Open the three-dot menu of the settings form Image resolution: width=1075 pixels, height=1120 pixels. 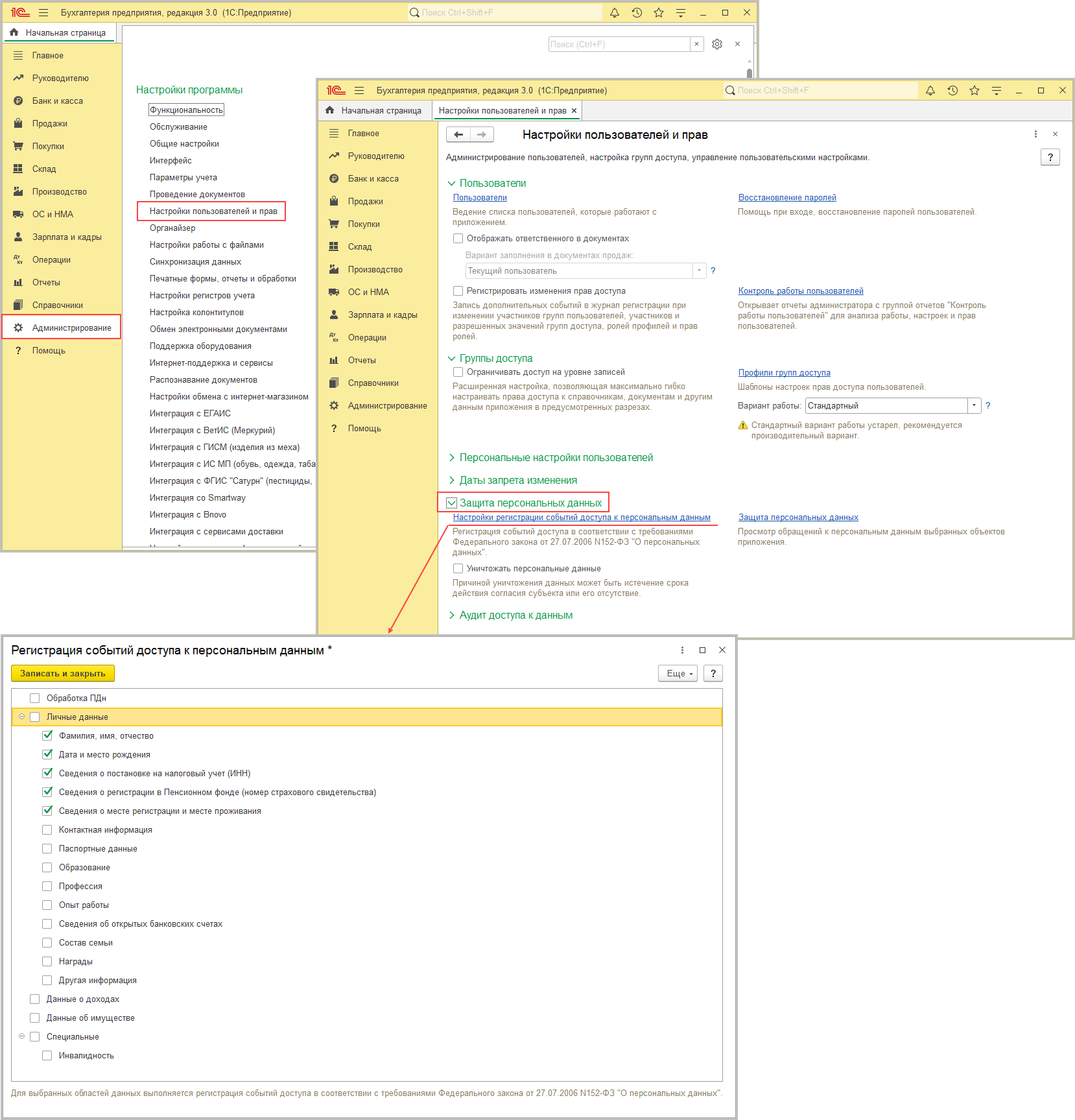click(x=1035, y=134)
